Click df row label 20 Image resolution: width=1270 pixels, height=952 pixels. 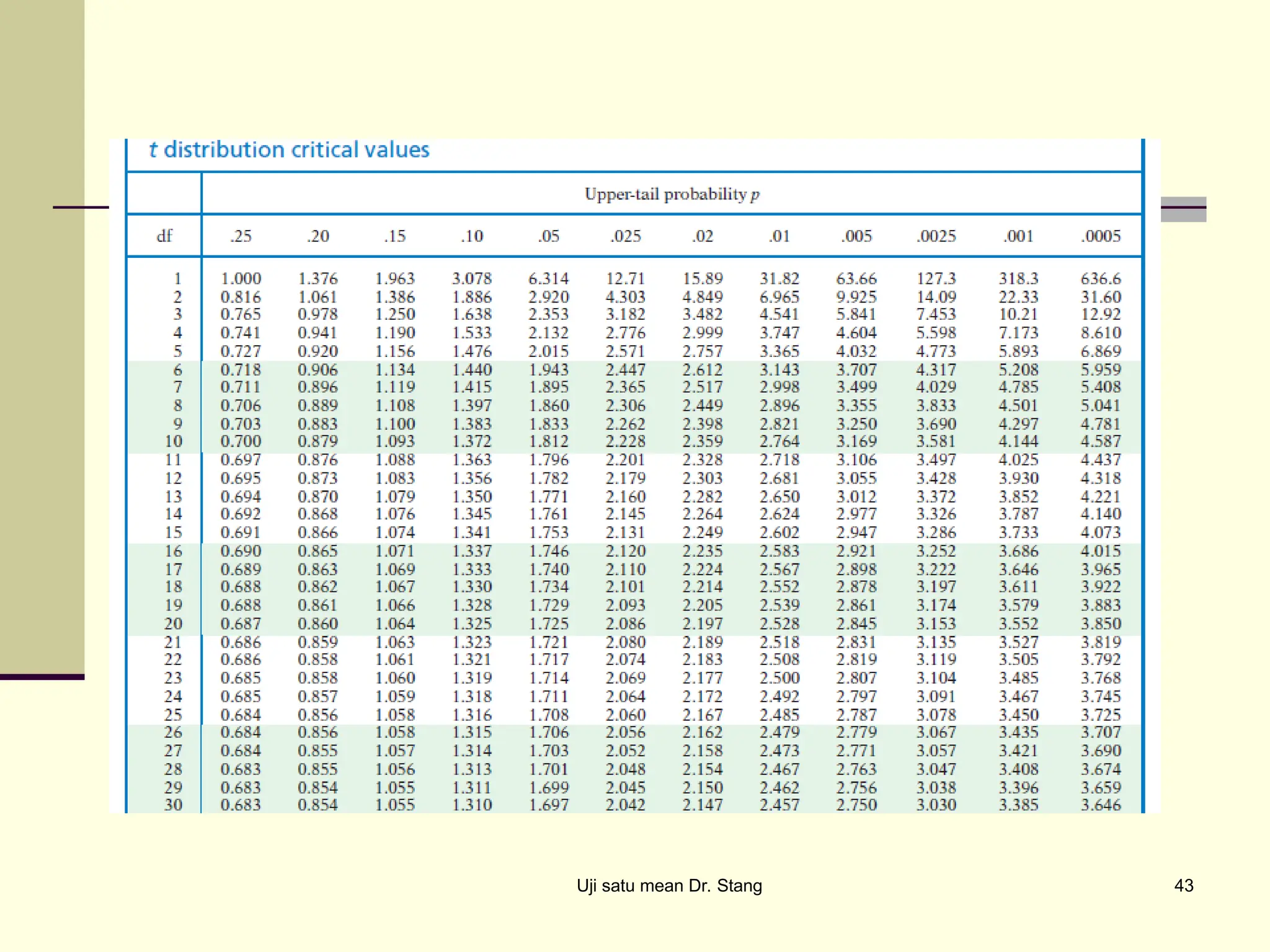coord(173,624)
